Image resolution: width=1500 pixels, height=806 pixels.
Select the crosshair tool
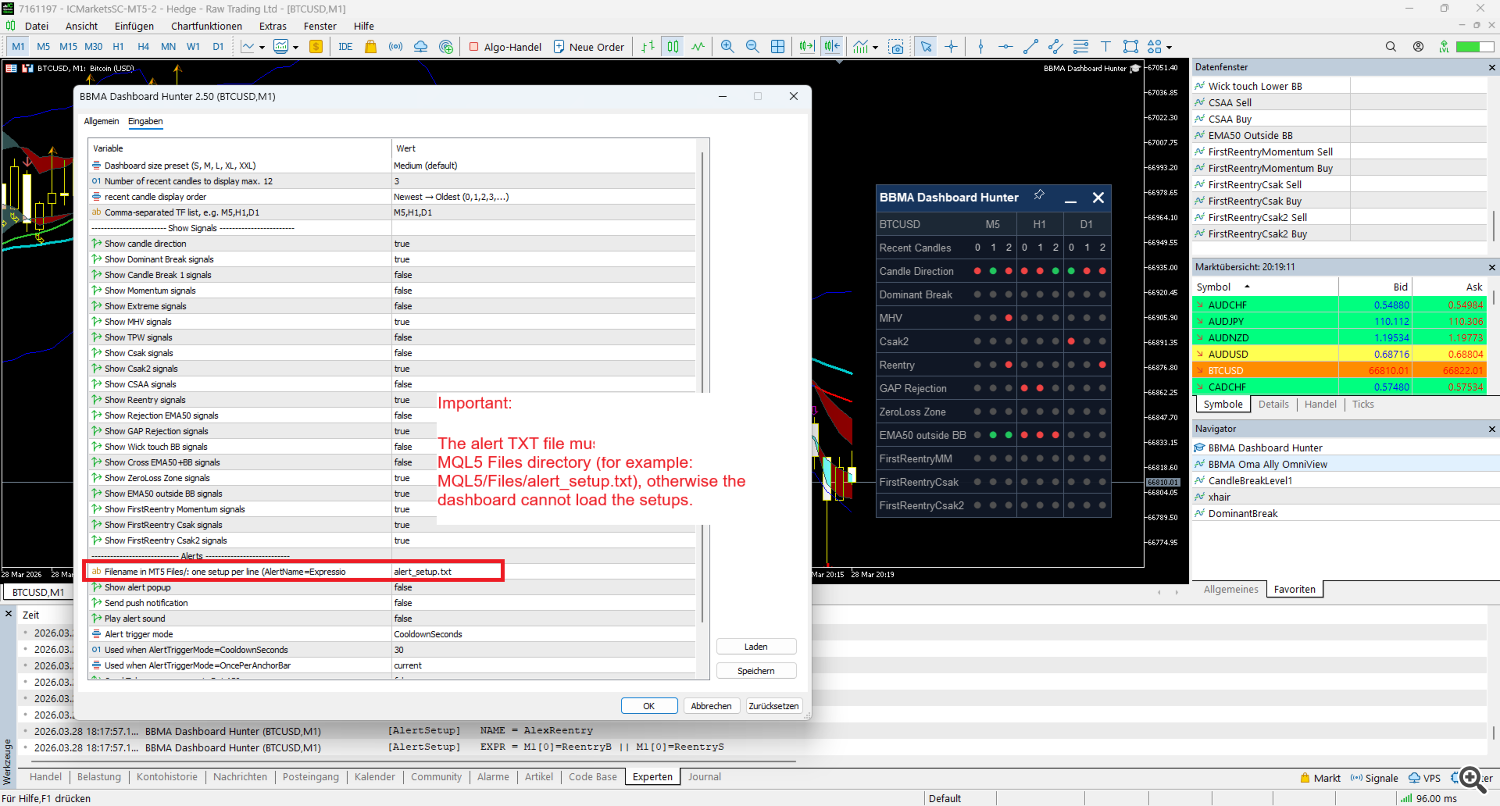tap(951, 46)
